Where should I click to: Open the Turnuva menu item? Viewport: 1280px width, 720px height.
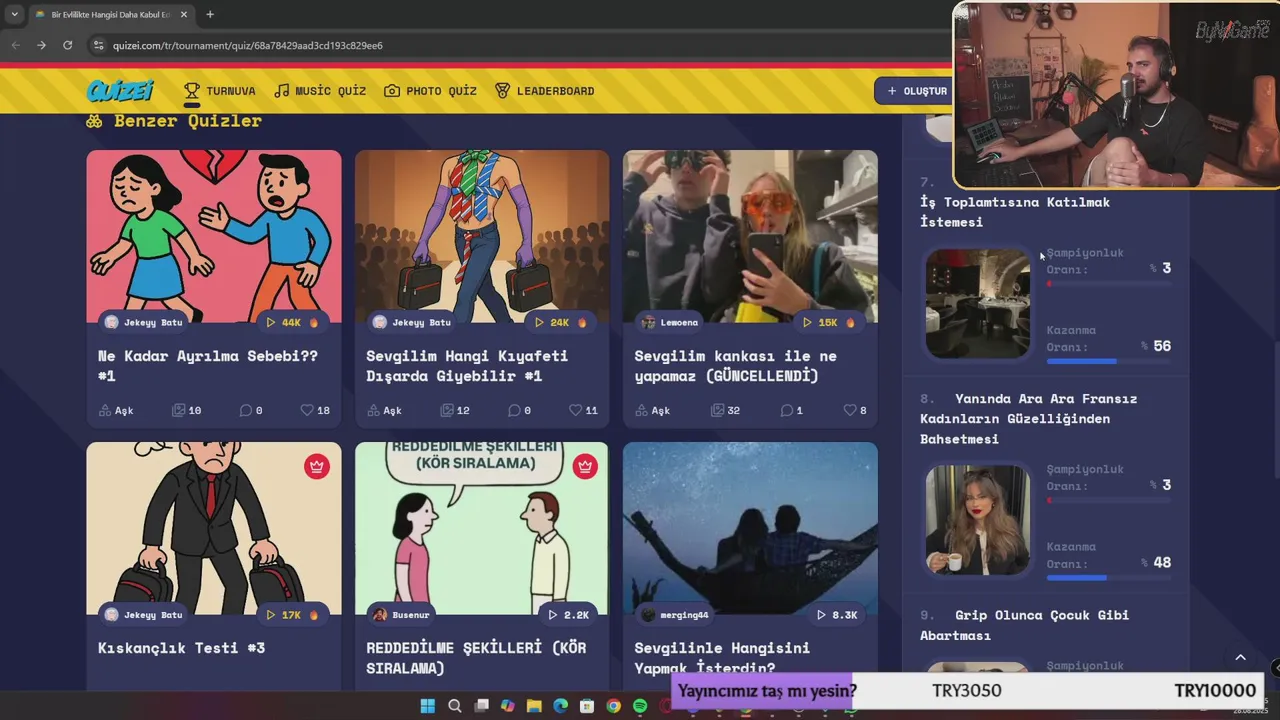click(219, 91)
